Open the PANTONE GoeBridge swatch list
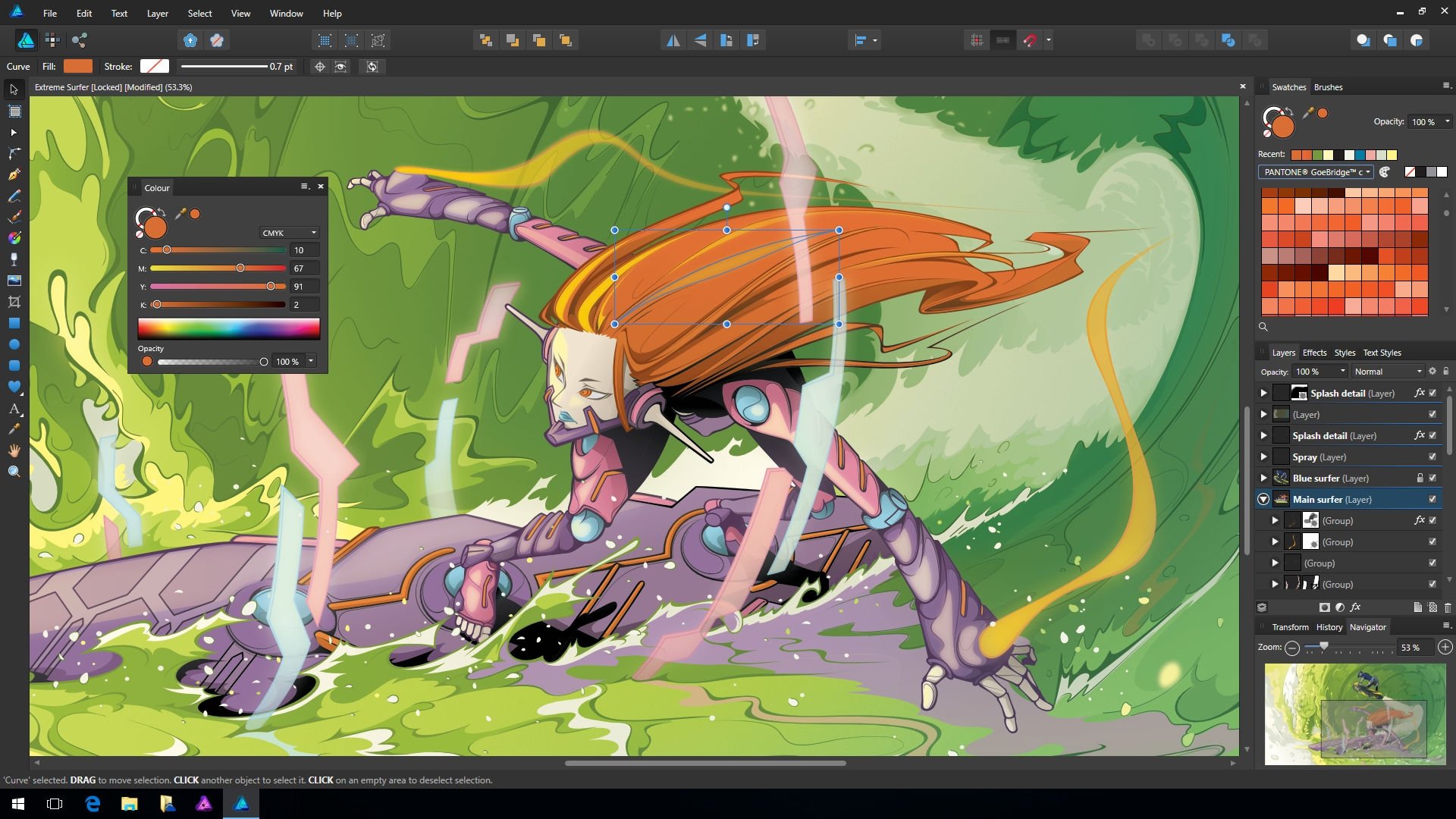The image size is (1456, 819). pyautogui.click(x=1317, y=172)
